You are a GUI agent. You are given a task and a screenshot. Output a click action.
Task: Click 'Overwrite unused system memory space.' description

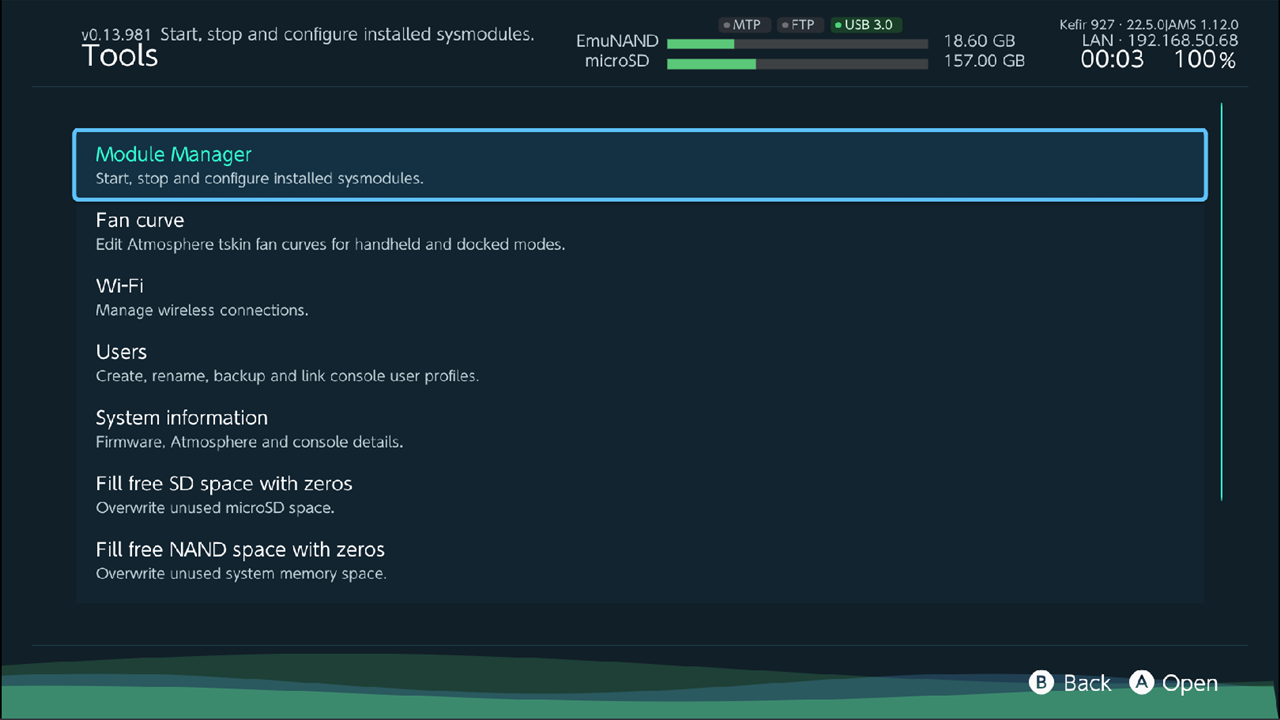(x=241, y=574)
